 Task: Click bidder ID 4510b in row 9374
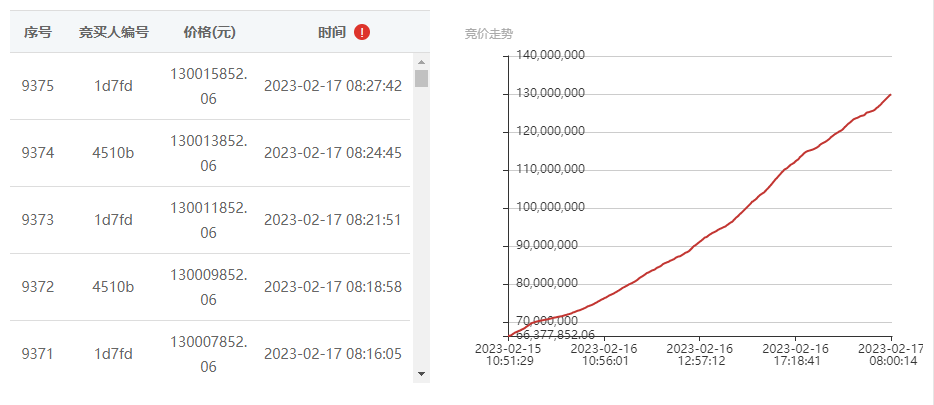[x=113, y=153]
